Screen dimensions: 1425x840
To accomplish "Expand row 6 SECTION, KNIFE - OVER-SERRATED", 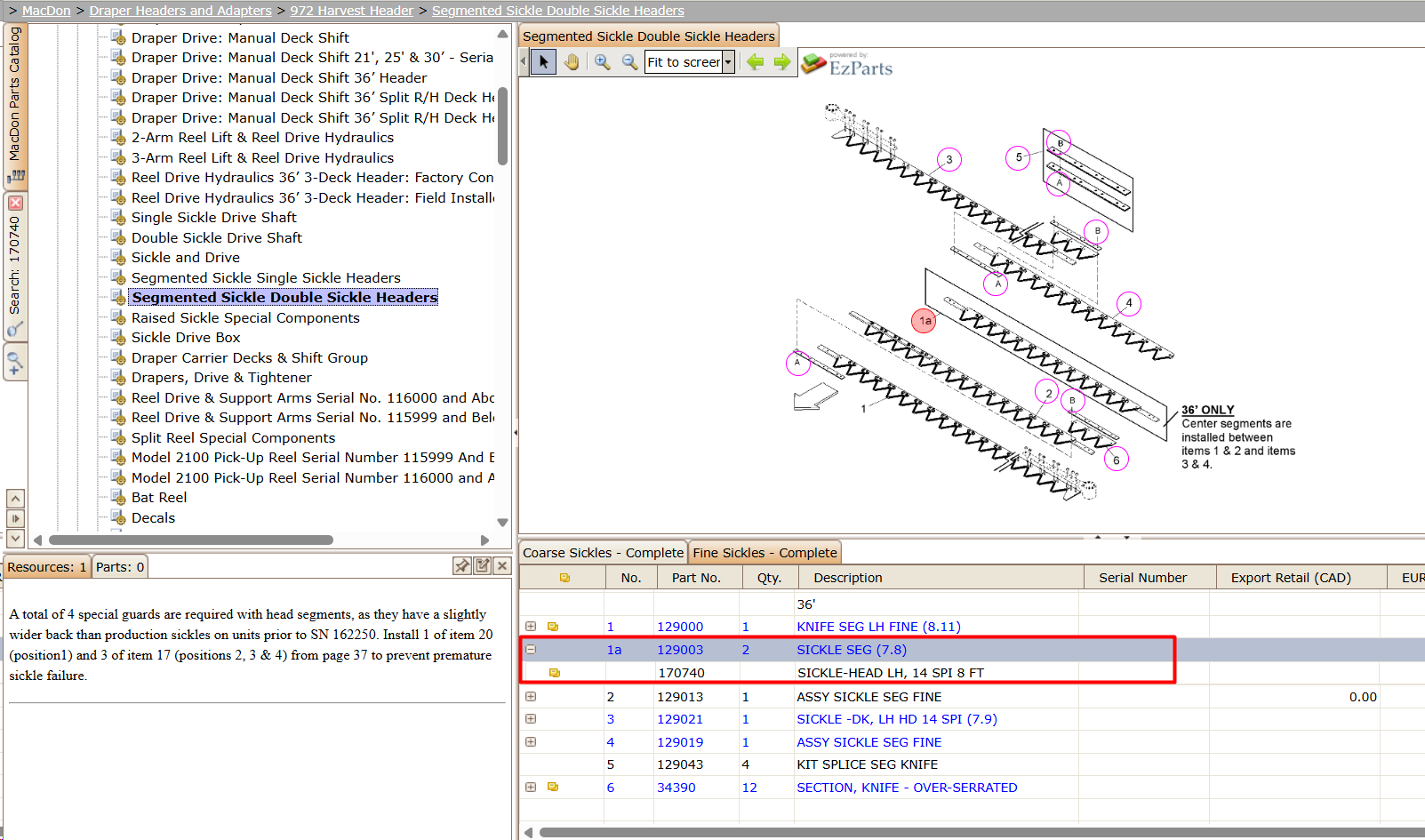I will pos(531,788).
